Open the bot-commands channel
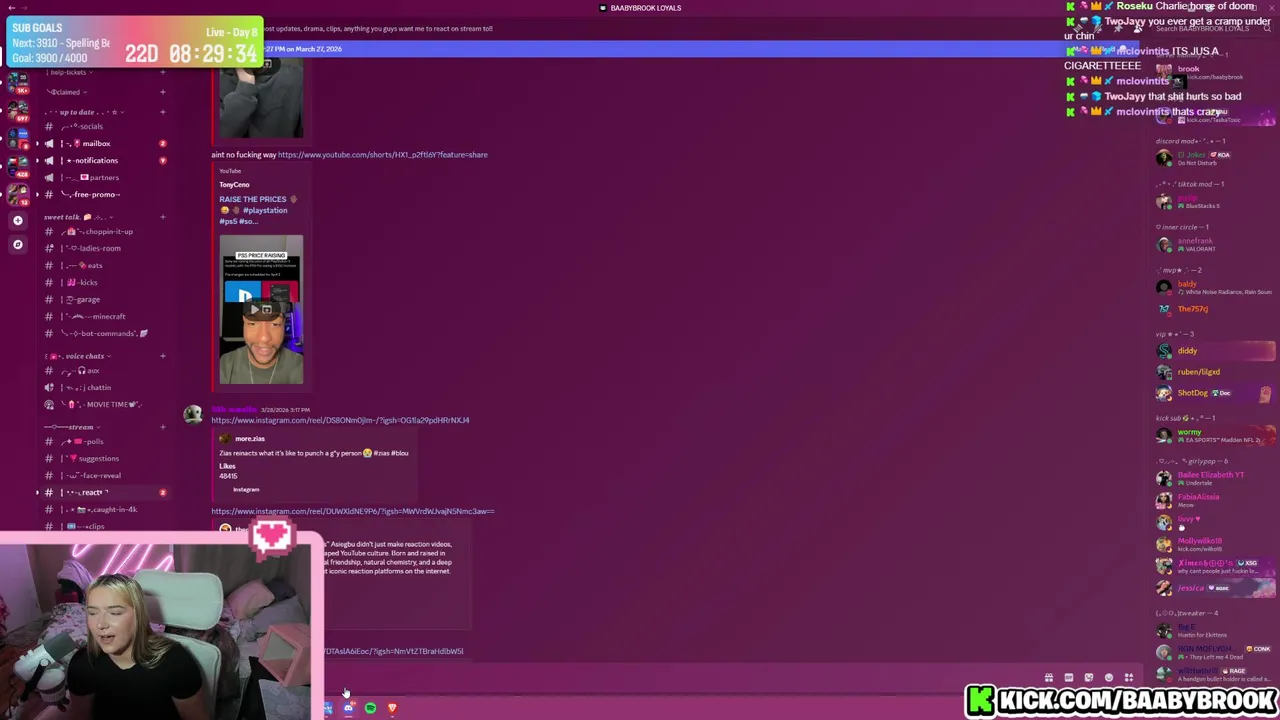The height and width of the screenshot is (720, 1280). 105,333
